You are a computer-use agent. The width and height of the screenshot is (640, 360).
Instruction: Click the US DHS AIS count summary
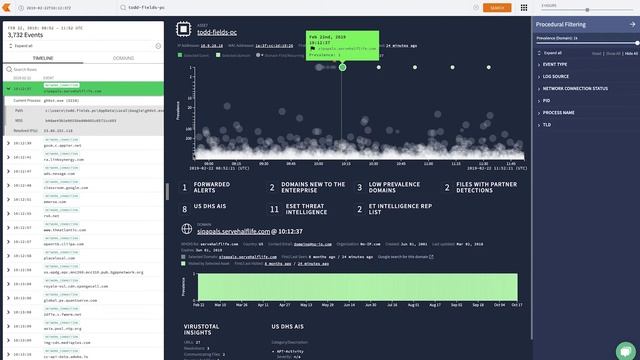[203, 209]
